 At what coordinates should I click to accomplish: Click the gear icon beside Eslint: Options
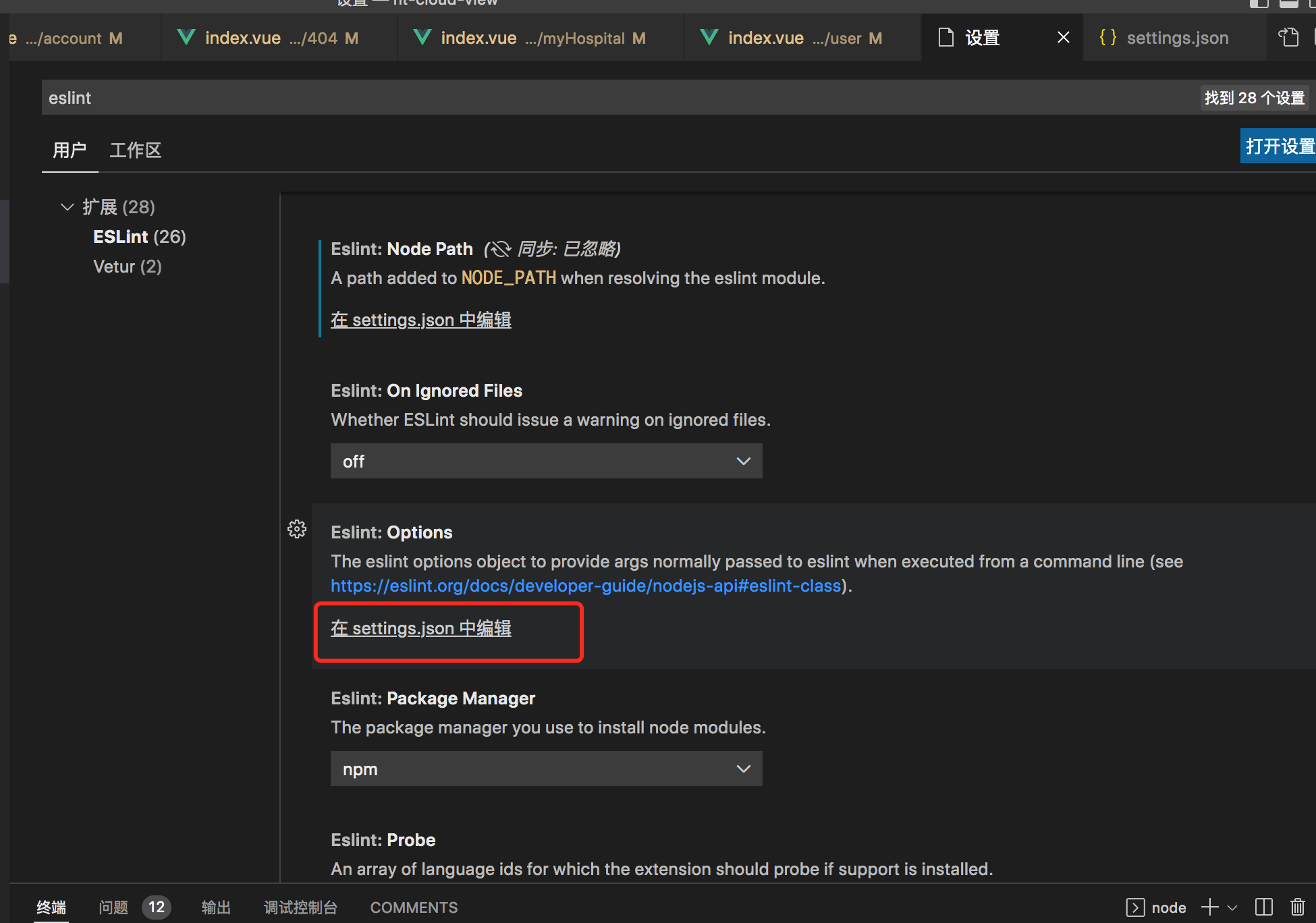point(297,529)
